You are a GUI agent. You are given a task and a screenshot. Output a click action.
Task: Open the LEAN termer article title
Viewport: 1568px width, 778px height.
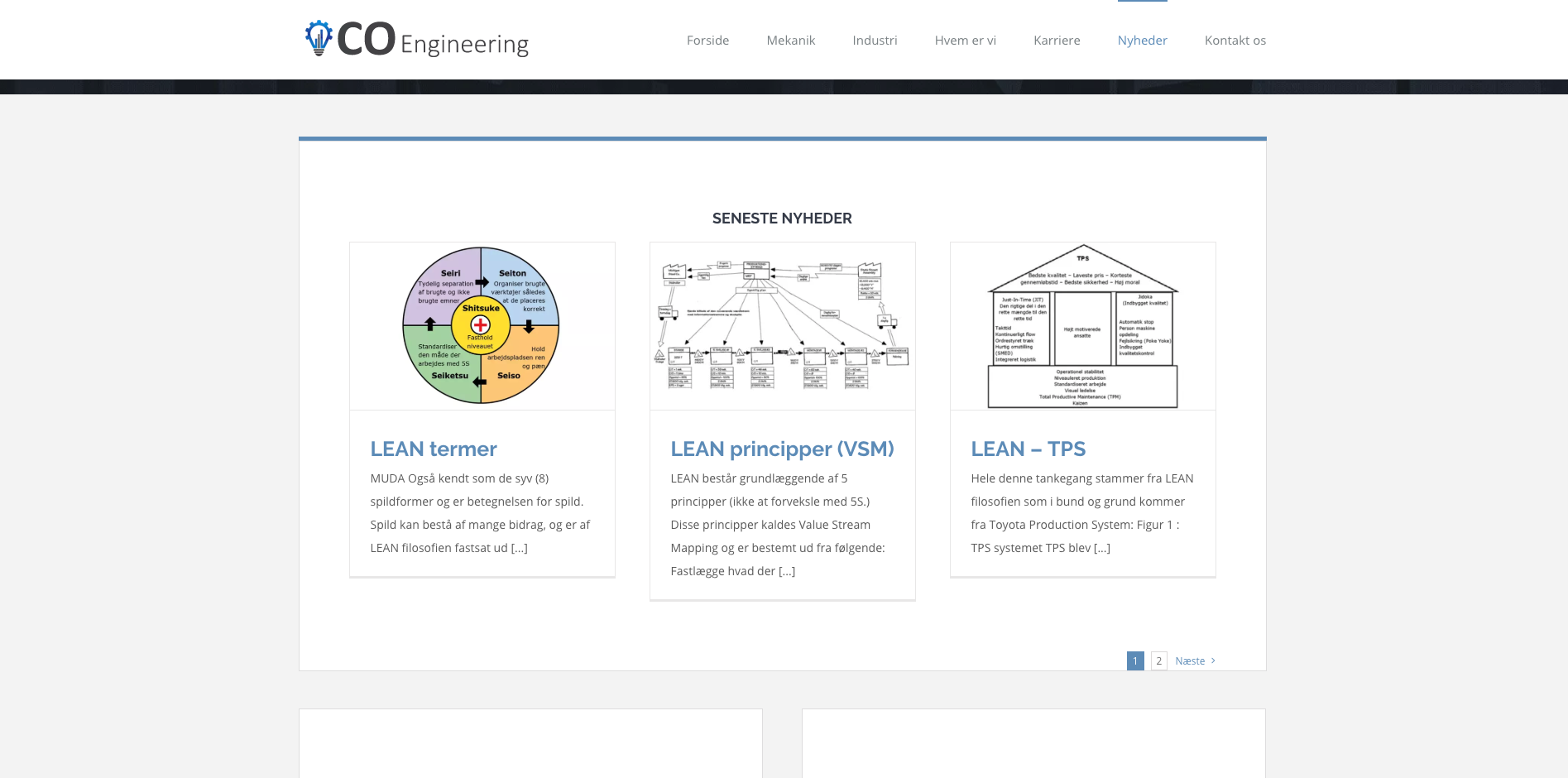click(434, 449)
